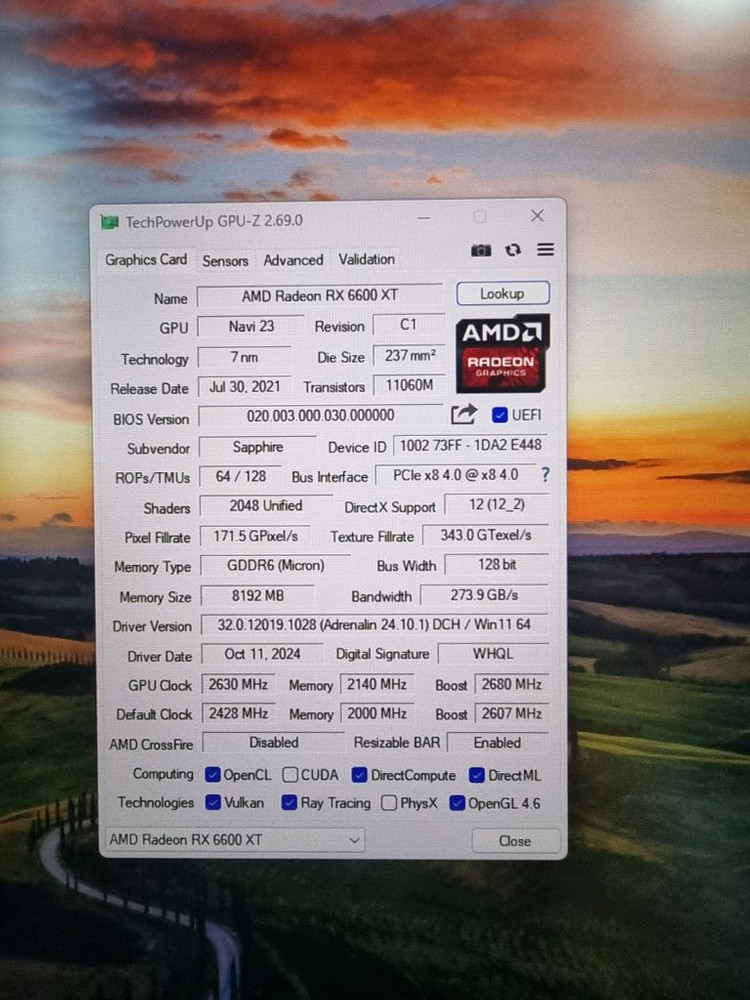
Task: Open the Validation tab
Action: (367, 259)
